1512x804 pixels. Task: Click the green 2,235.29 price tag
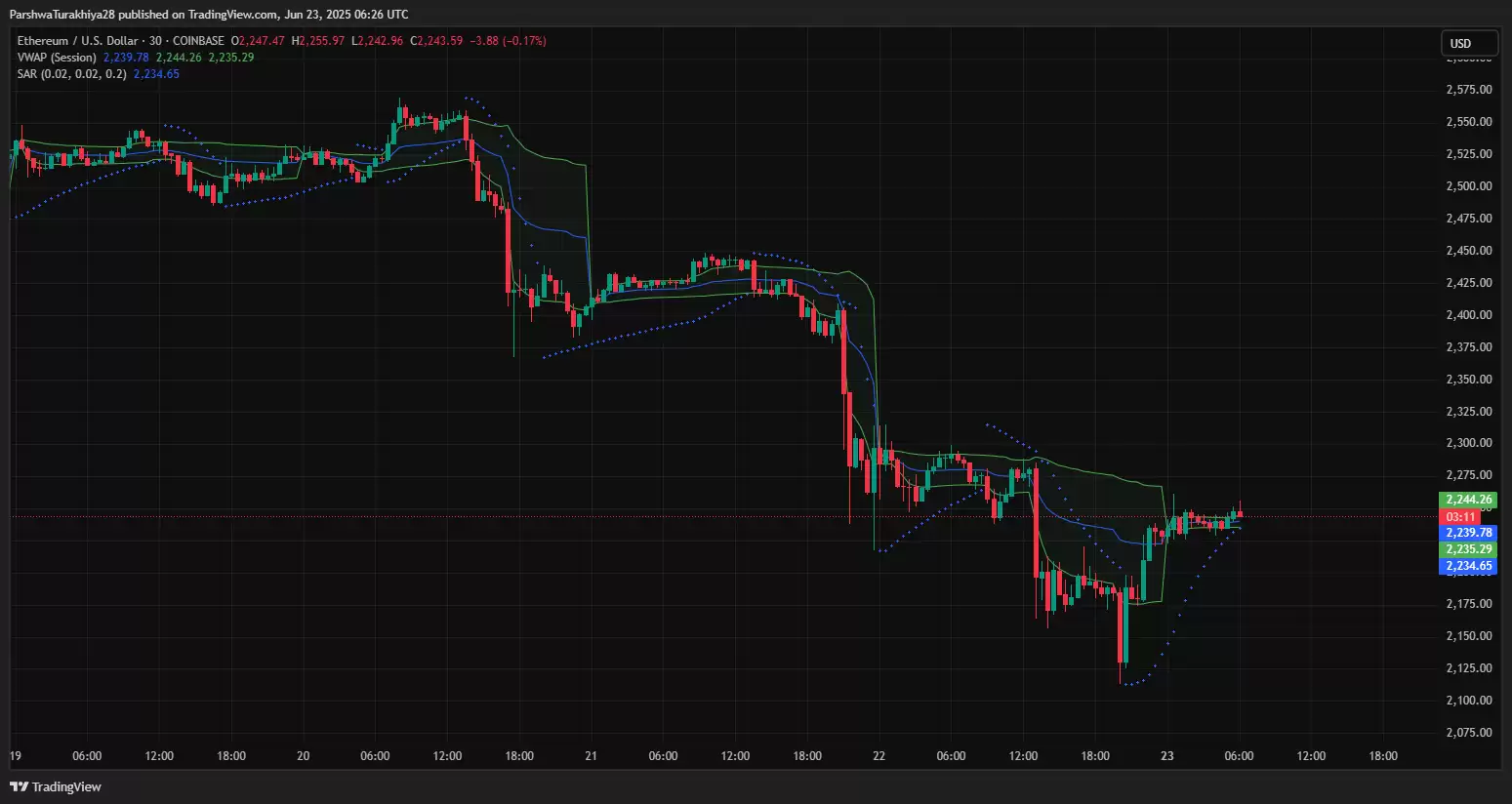point(1468,549)
